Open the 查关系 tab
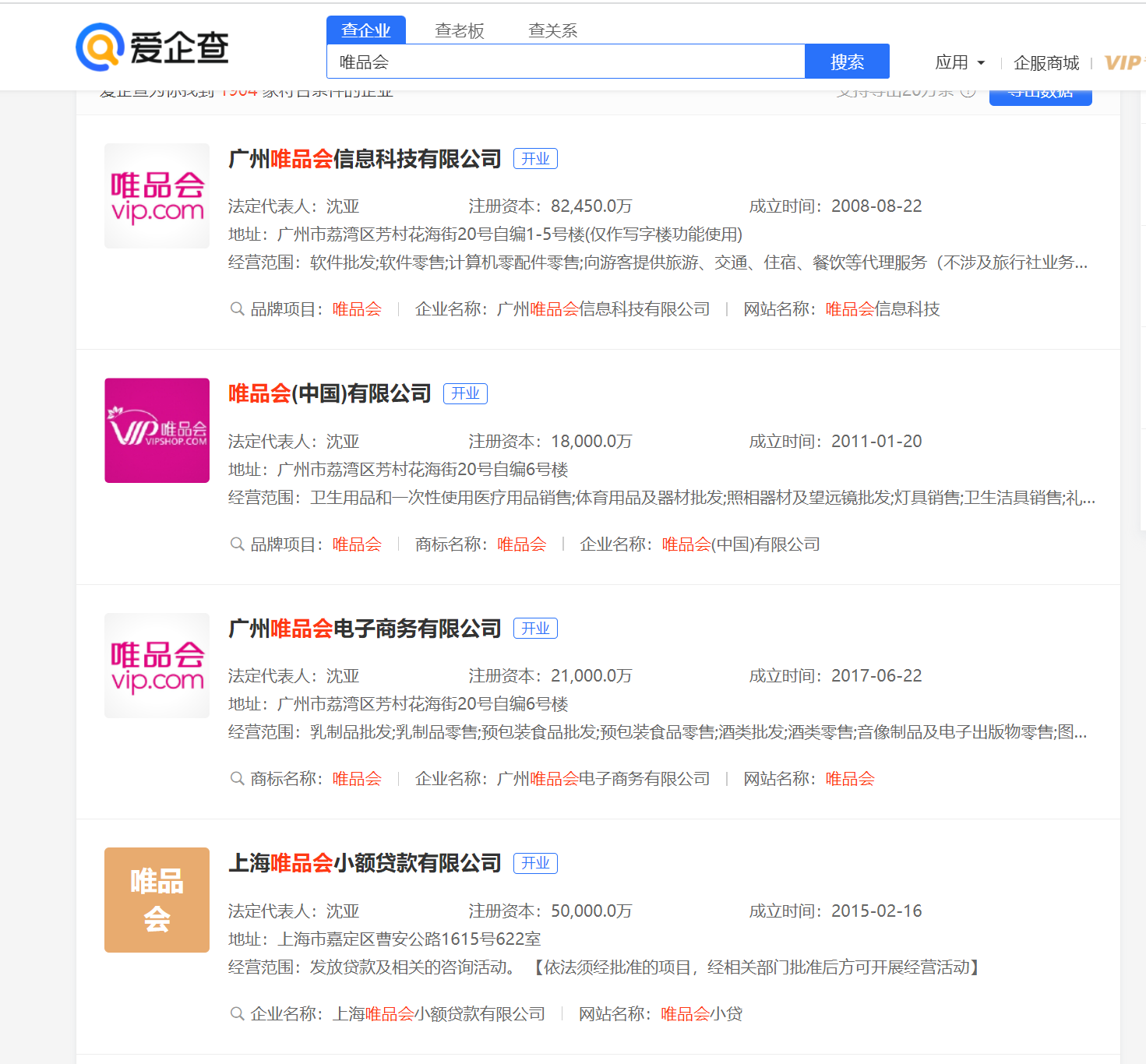1146x1064 pixels. [x=553, y=30]
